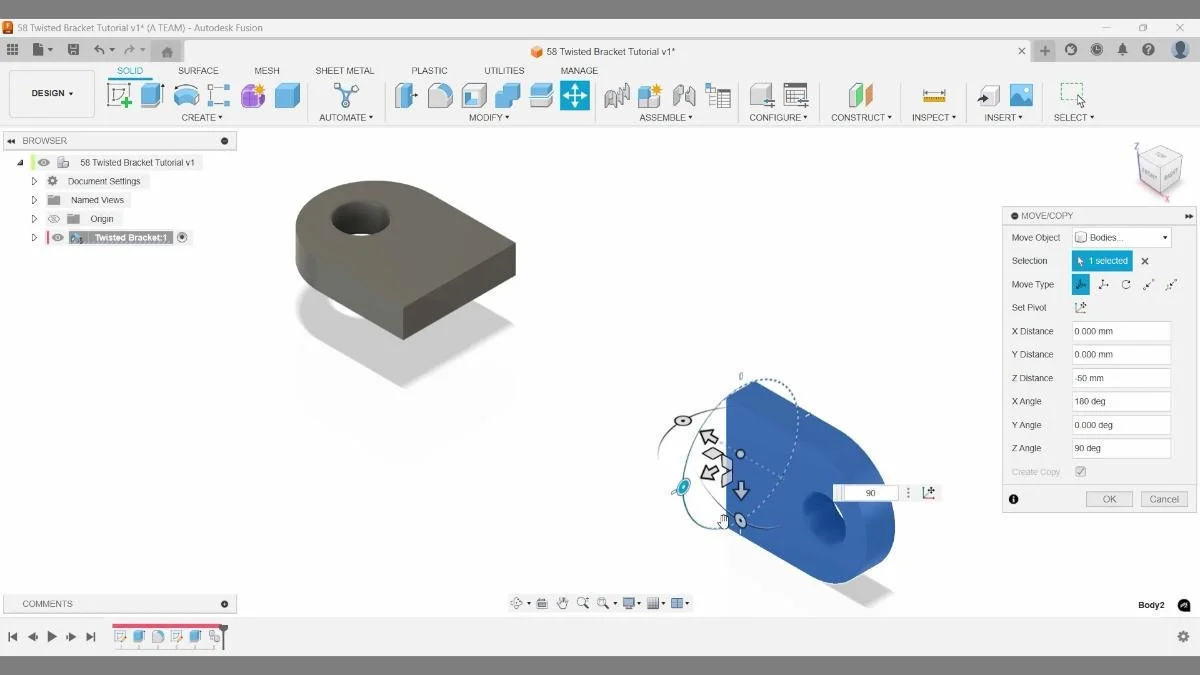Select Point to Position move type
The height and width of the screenshot is (675, 1200).
point(1171,285)
